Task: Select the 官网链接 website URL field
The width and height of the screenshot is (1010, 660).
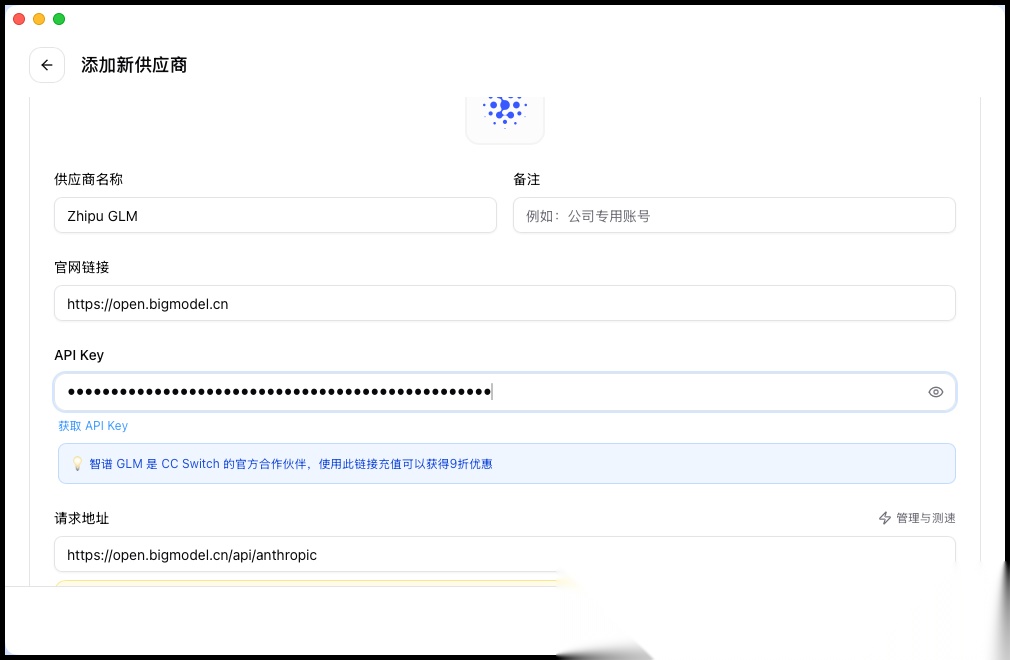Action: click(x=505, y=303)
